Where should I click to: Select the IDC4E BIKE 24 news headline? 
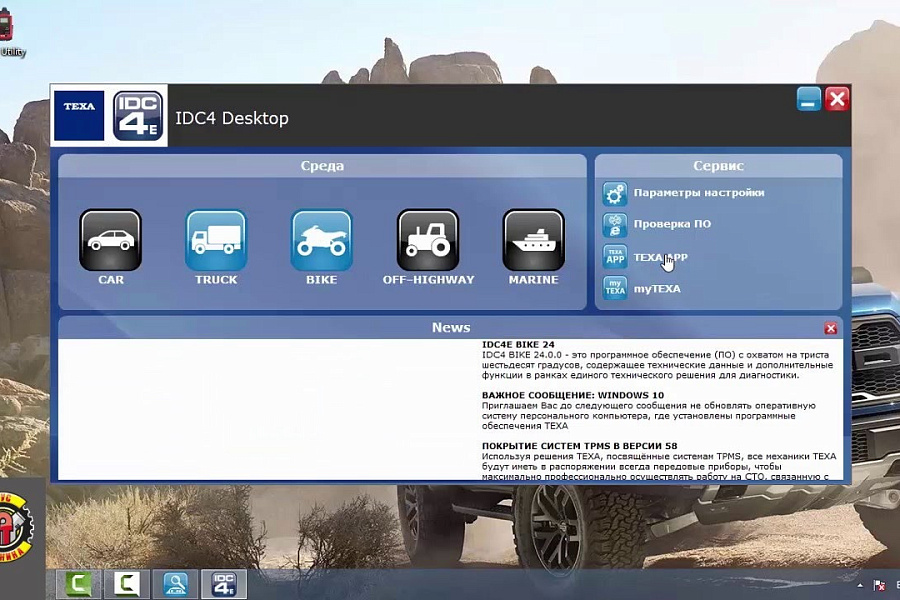[518, 345]
